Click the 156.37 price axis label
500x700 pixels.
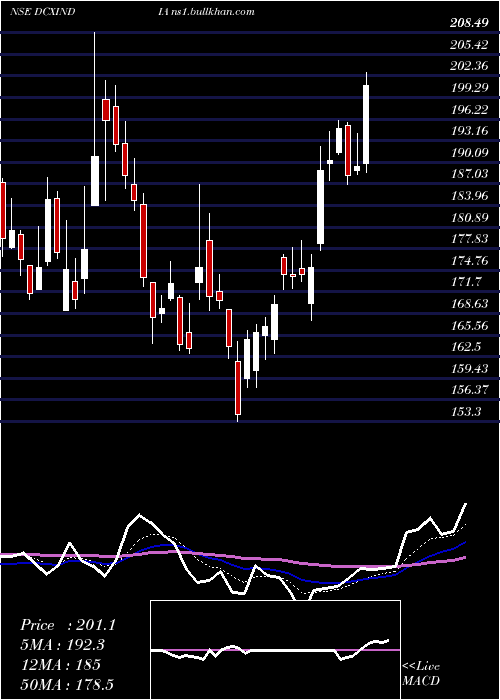click(469, 390)
